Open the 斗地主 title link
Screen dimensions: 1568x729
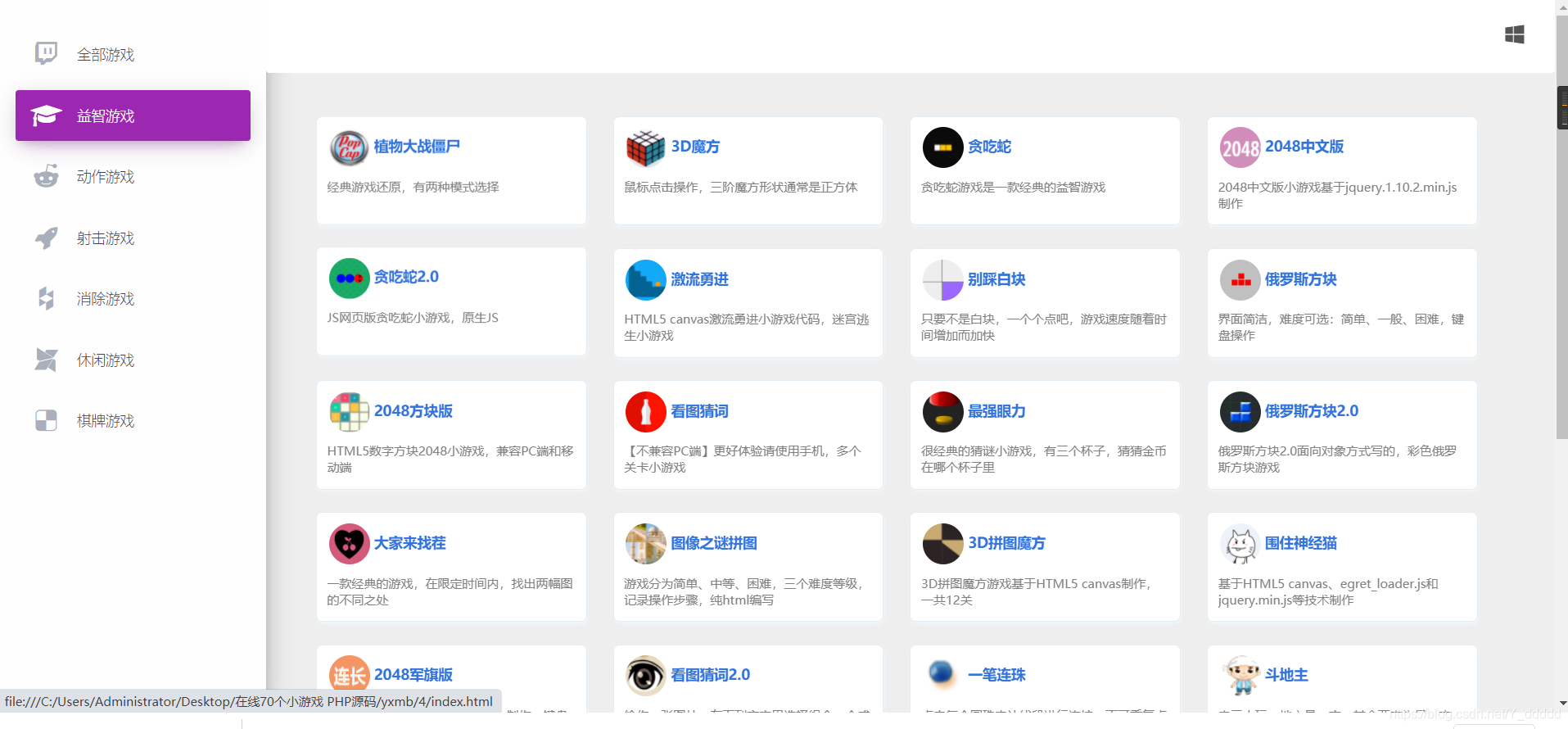coord(1286,675)
